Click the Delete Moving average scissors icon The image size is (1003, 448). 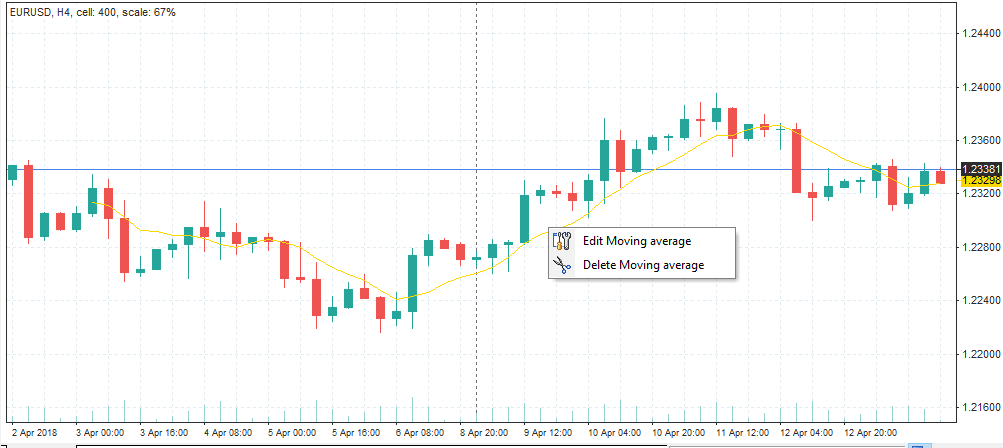(561, 265)
